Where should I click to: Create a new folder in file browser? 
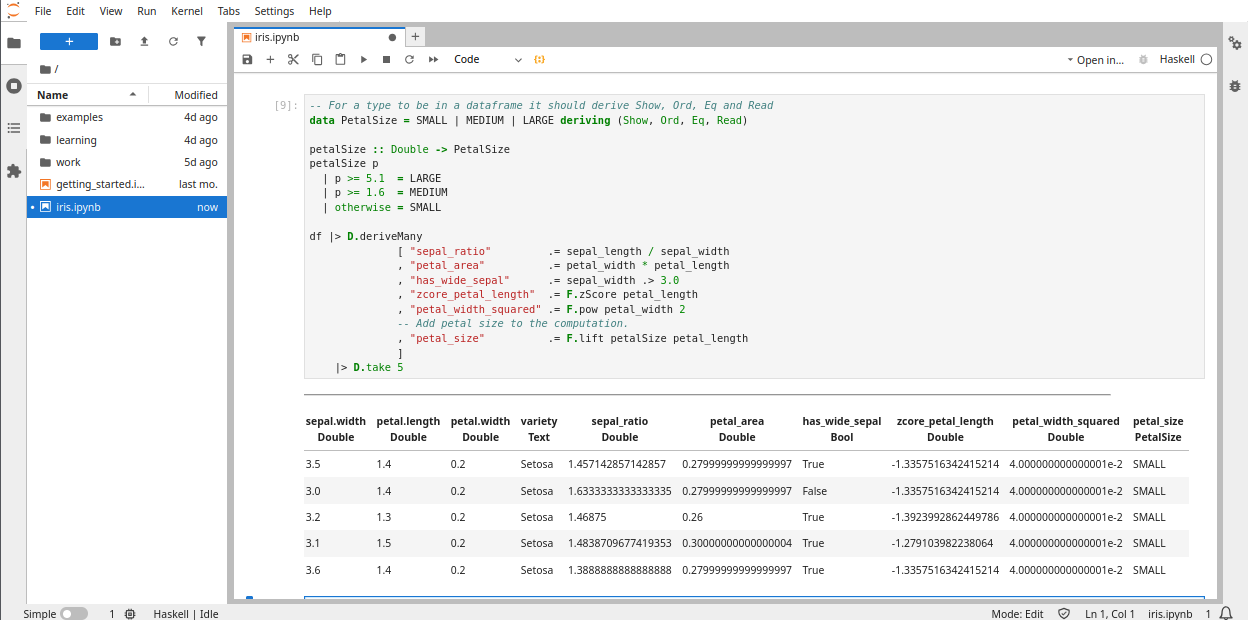(116, 41)
